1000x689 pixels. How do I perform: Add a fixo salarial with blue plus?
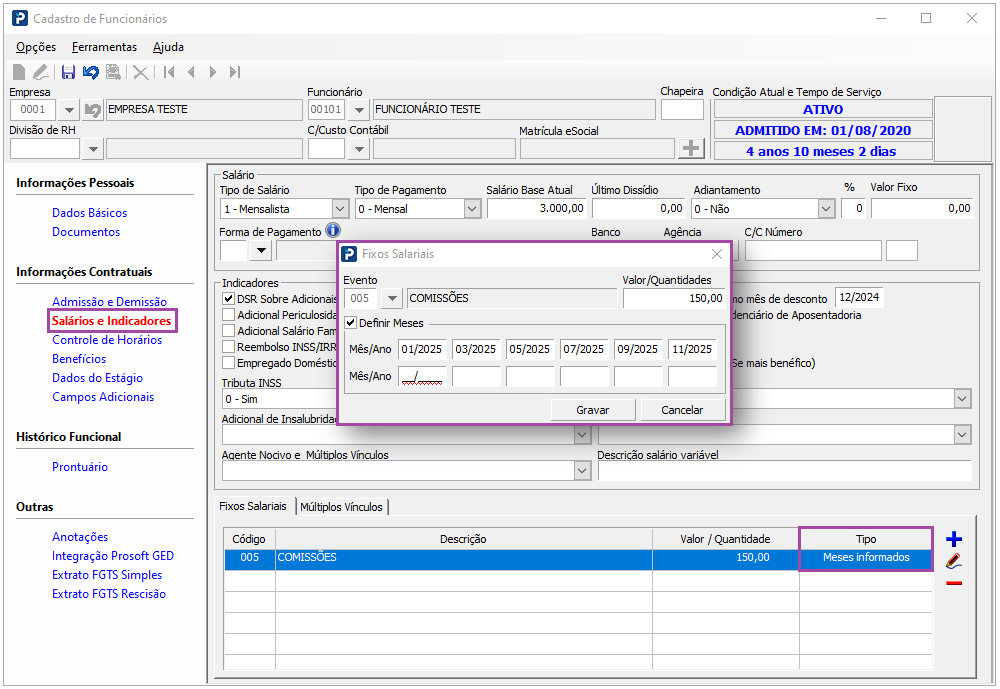click(x=953, y=539)
